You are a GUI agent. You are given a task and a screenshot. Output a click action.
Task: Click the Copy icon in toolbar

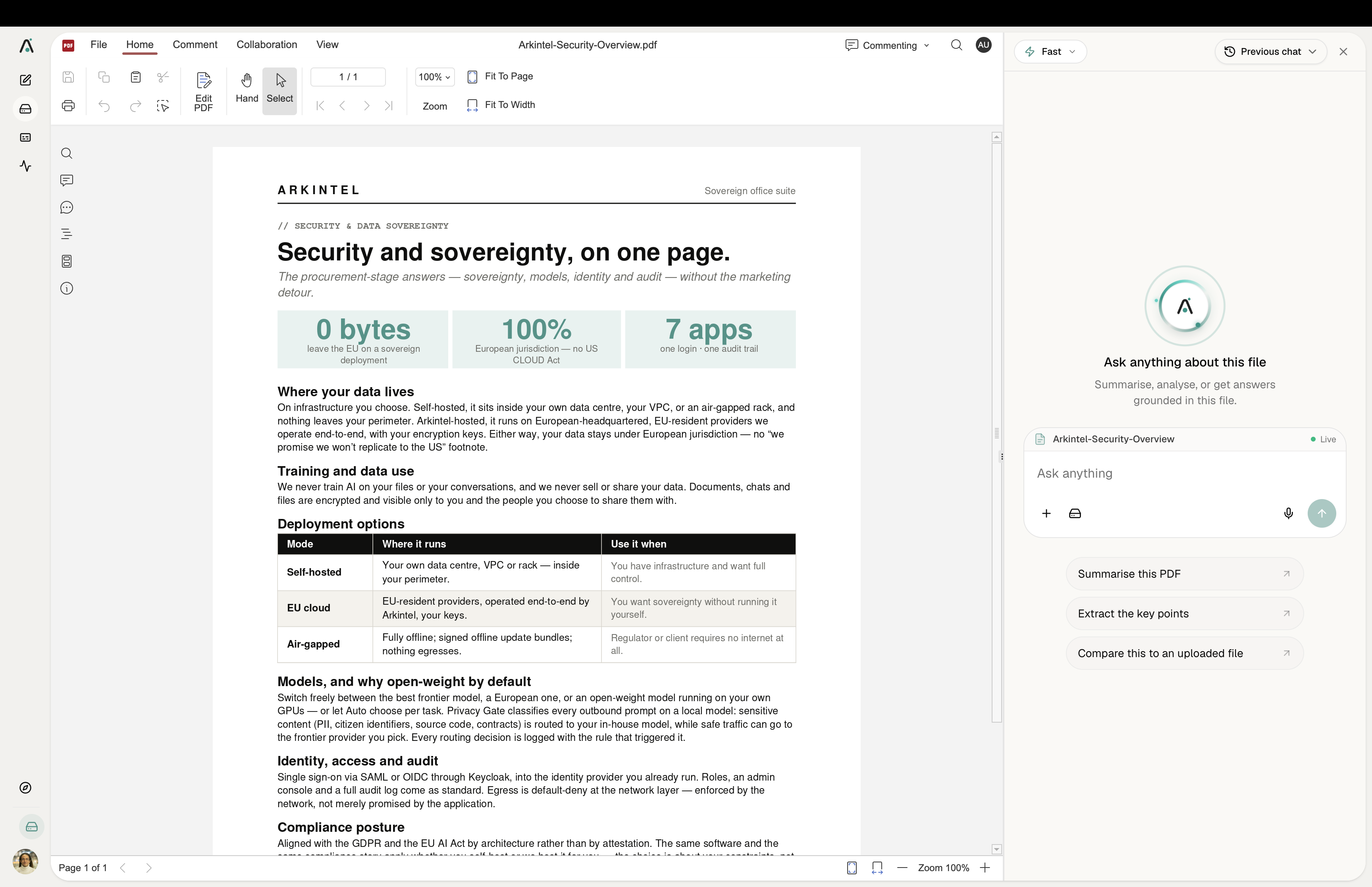(x=104, y=77)
